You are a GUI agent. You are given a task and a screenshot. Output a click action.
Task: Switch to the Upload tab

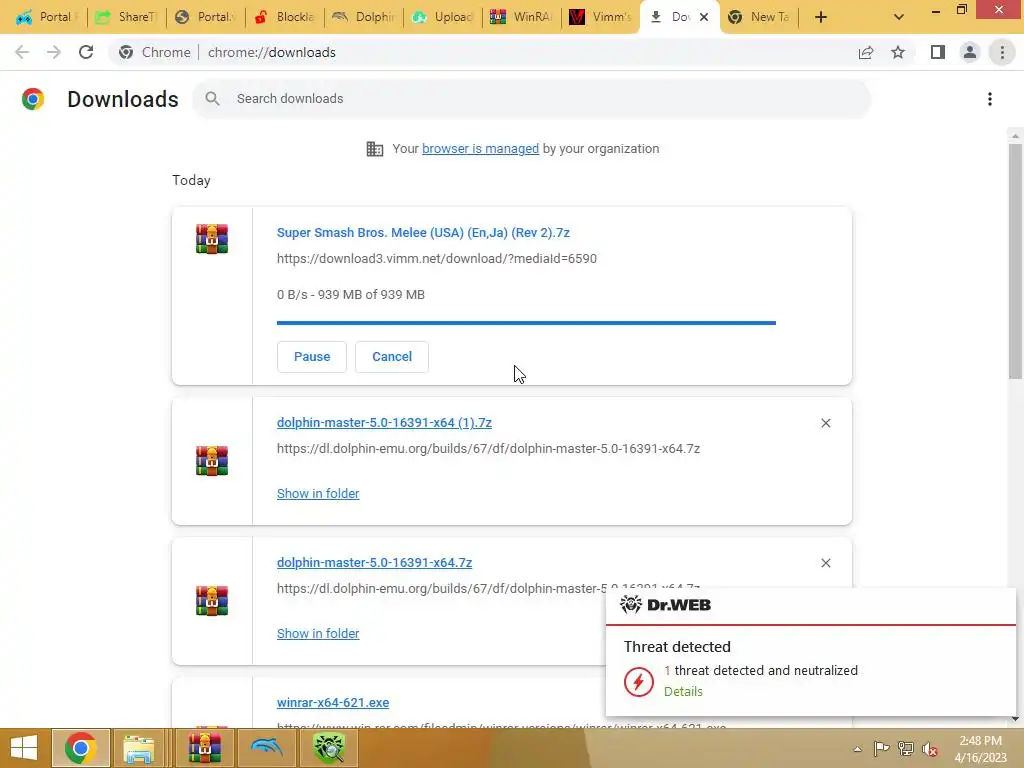point(443,17)
